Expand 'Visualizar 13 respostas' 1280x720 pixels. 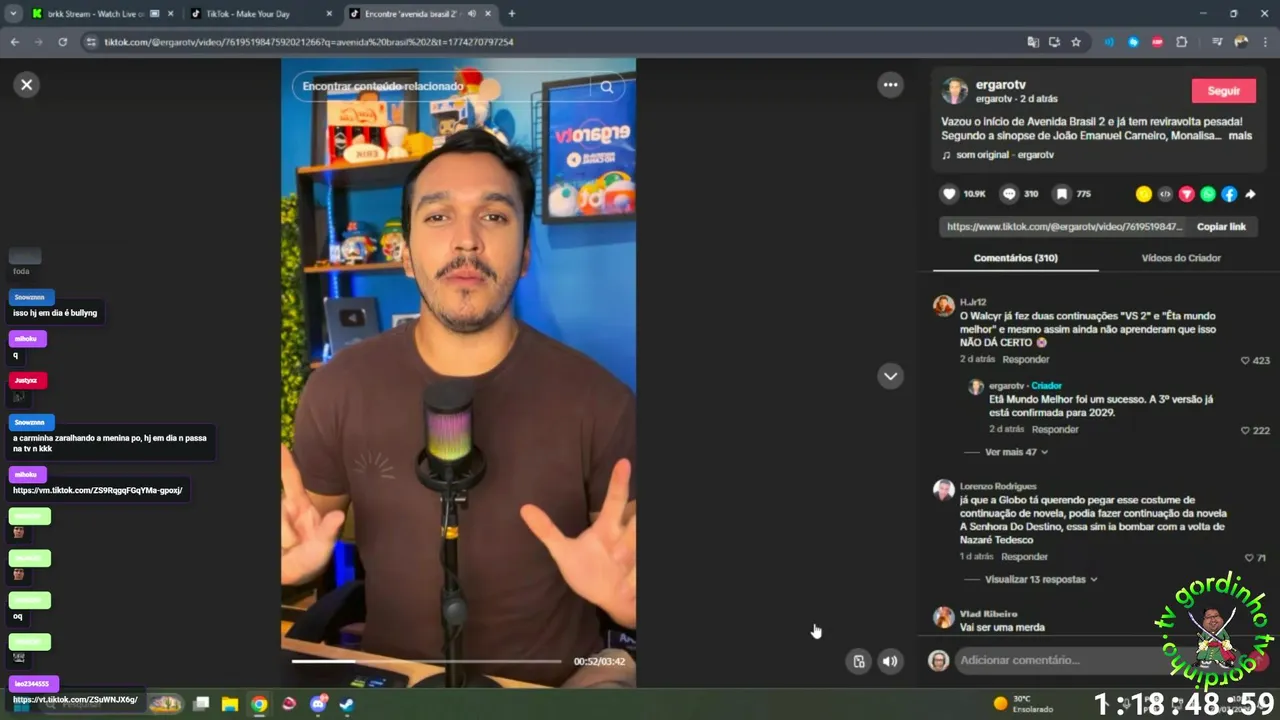point(1041,579)
